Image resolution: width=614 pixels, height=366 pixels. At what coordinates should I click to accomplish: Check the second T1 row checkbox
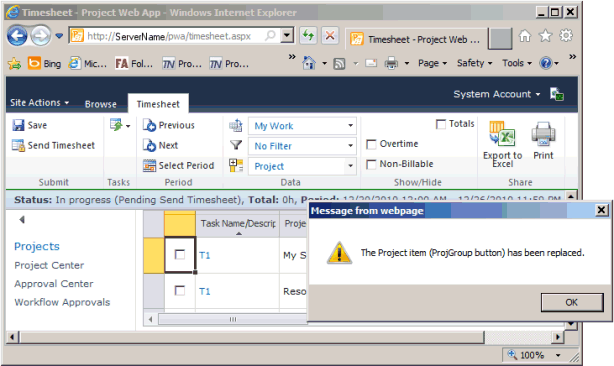click(180, 291)
